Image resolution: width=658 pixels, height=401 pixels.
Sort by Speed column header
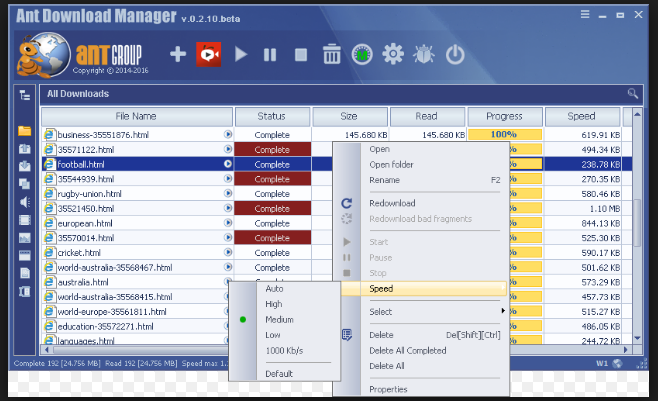point(582,116)
